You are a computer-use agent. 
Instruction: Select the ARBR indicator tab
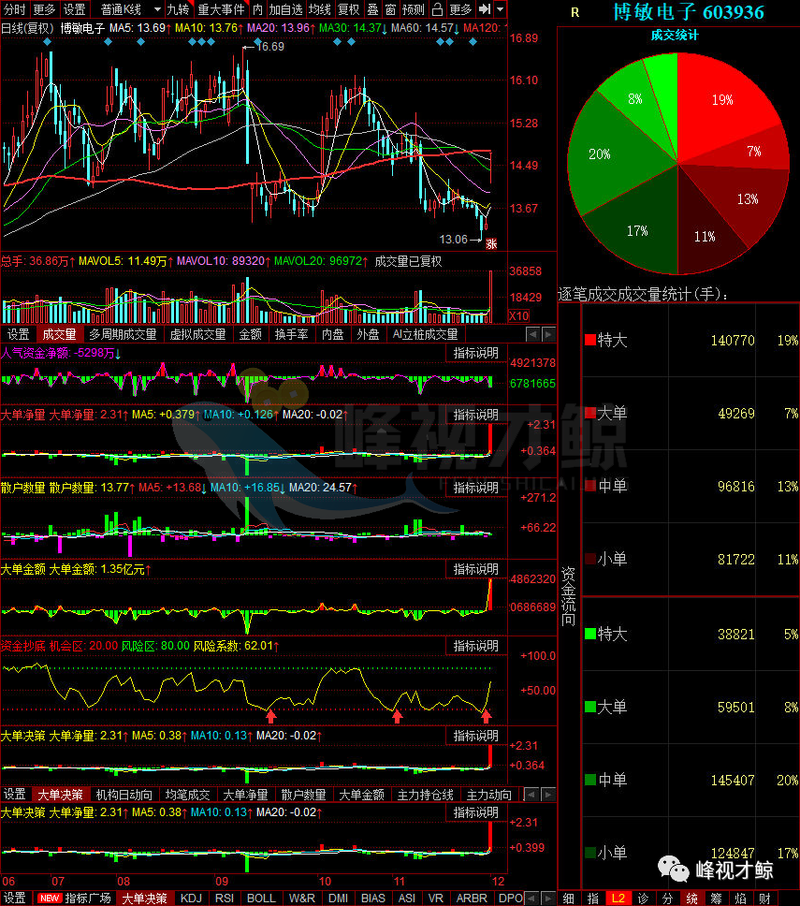471,898
